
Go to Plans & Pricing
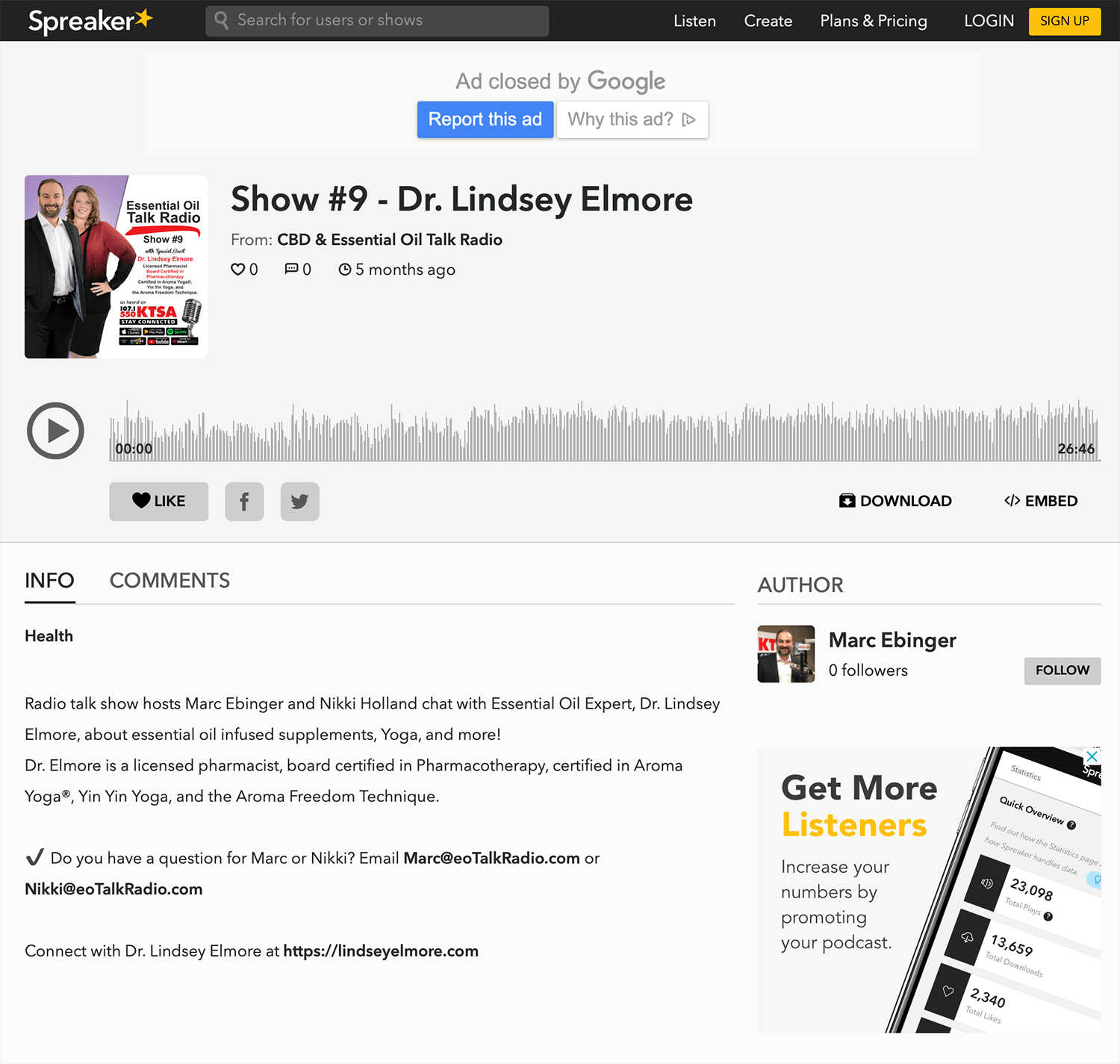pos(874,21)
